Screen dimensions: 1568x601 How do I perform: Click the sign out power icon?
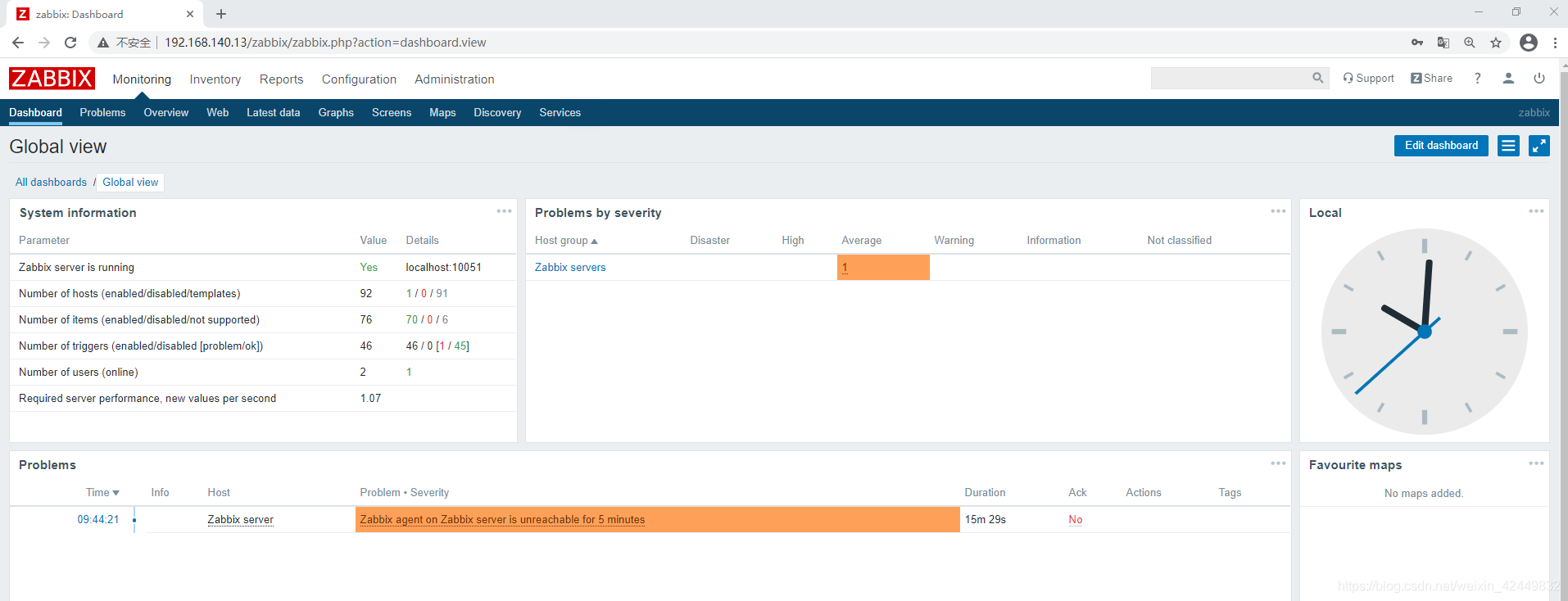(x=1539, y=79)
